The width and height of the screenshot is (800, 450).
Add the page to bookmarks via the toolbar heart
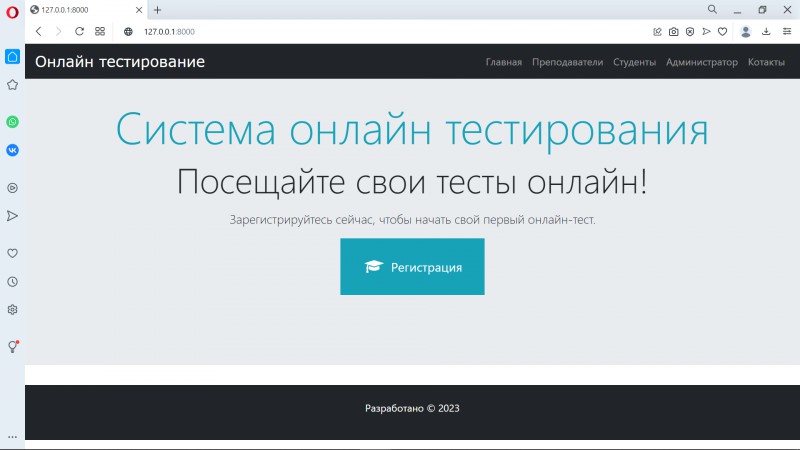point(722,32)
